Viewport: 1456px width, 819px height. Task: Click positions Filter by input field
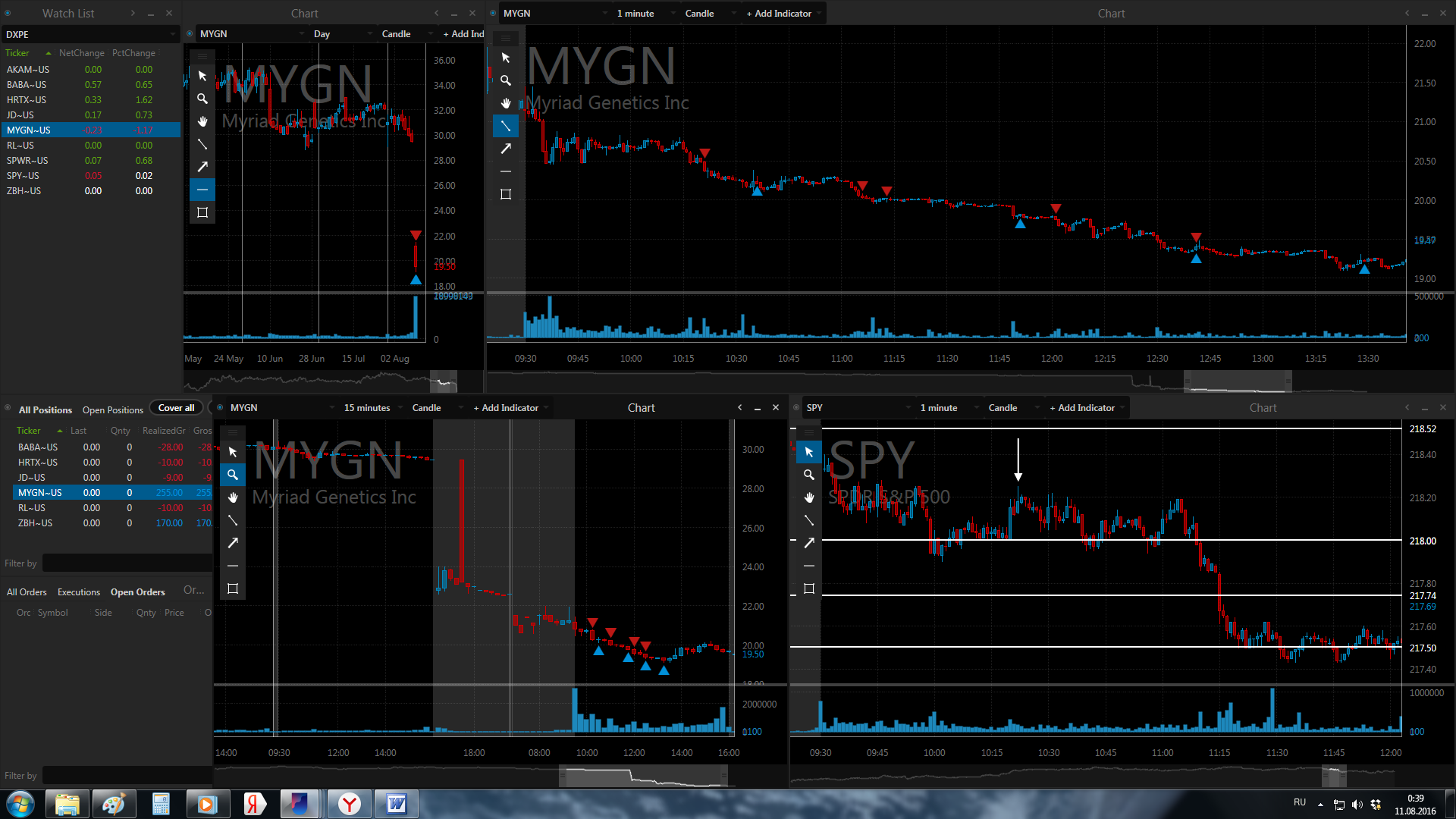coord(127,563)
